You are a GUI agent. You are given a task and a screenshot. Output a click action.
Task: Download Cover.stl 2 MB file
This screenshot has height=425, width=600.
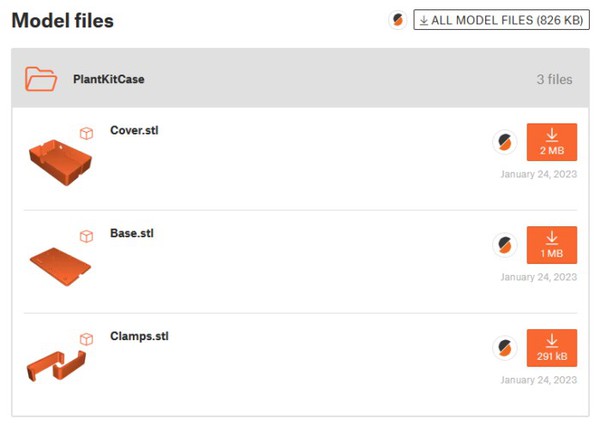(551, 142)
